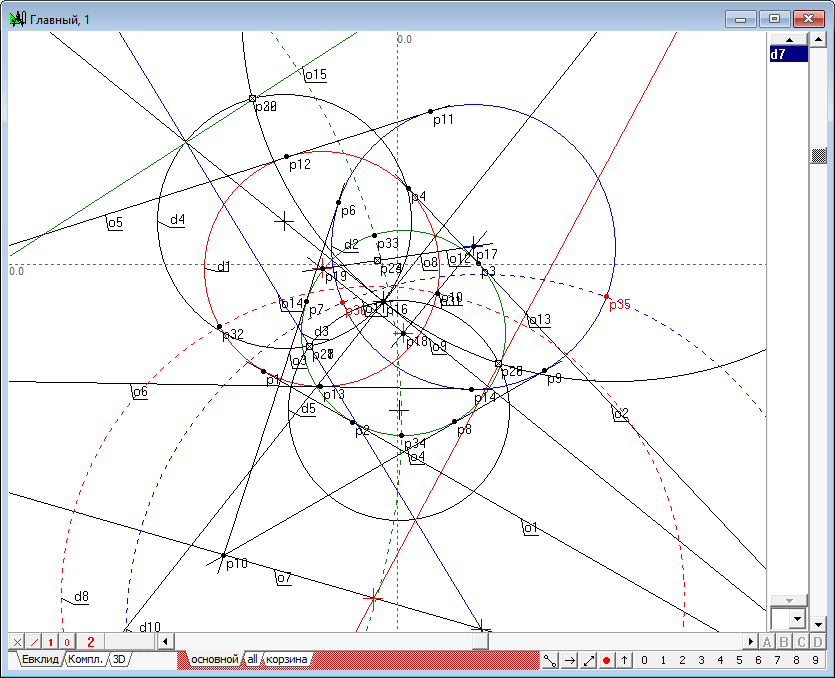Viewport: 835px width, 678px height.
Task: Select digit 0 in the bottom number row
Action: coord(644,660)
